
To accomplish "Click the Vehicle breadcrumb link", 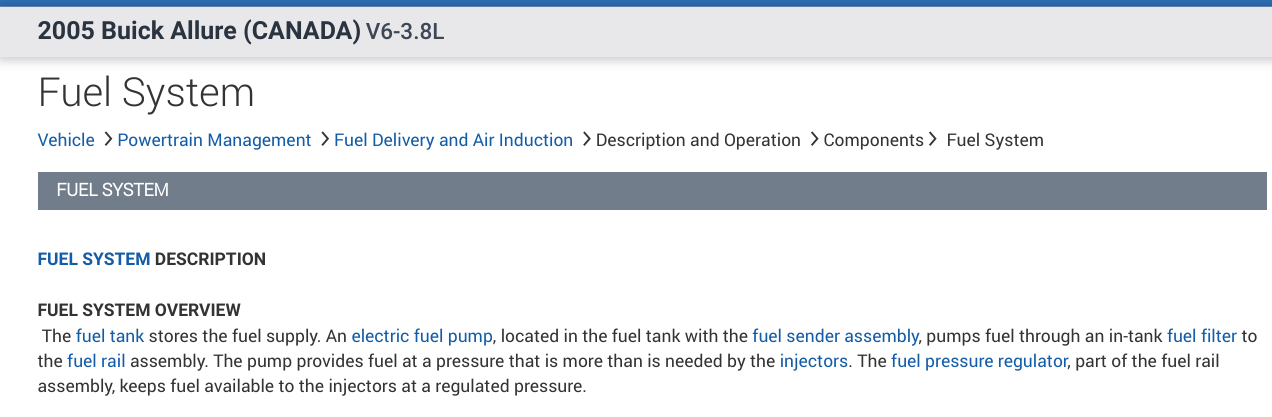I will (x=66, y=140).
